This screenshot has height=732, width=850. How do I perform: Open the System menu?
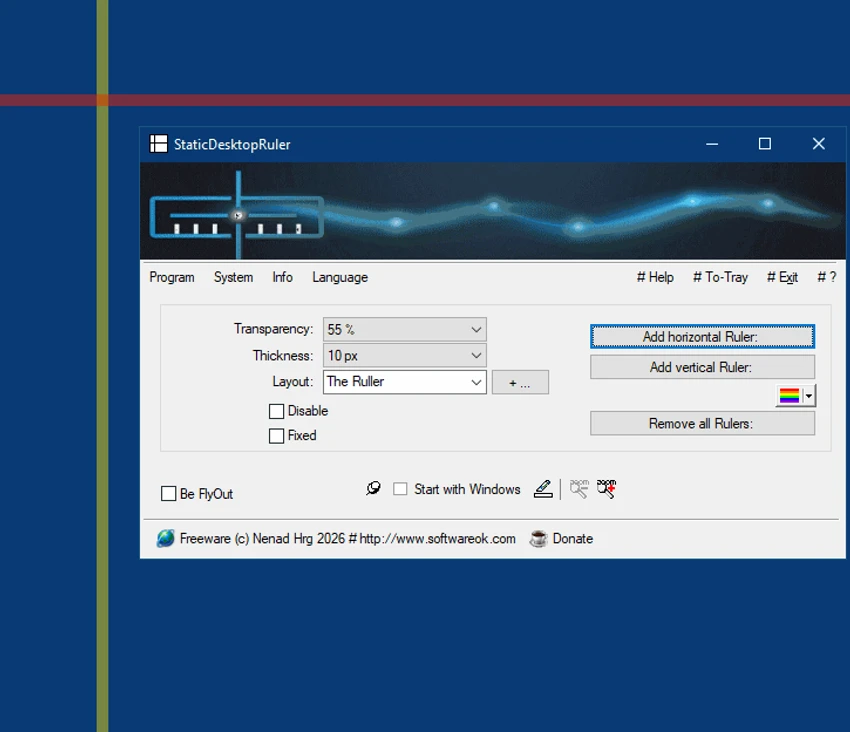pos(233,277)
